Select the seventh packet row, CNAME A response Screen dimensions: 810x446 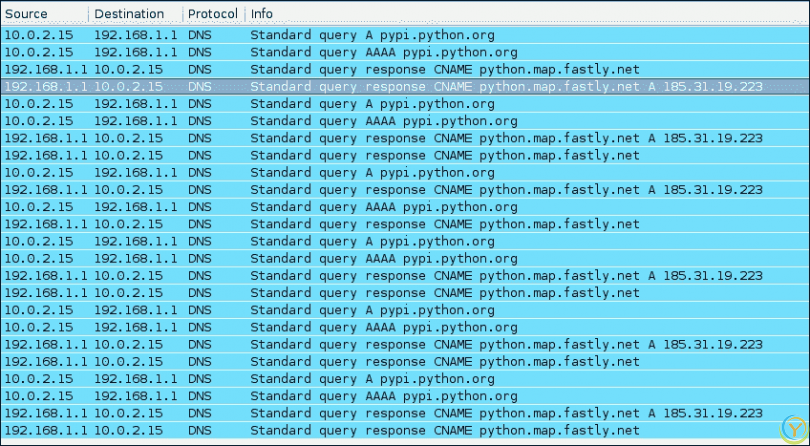[400, 138]
